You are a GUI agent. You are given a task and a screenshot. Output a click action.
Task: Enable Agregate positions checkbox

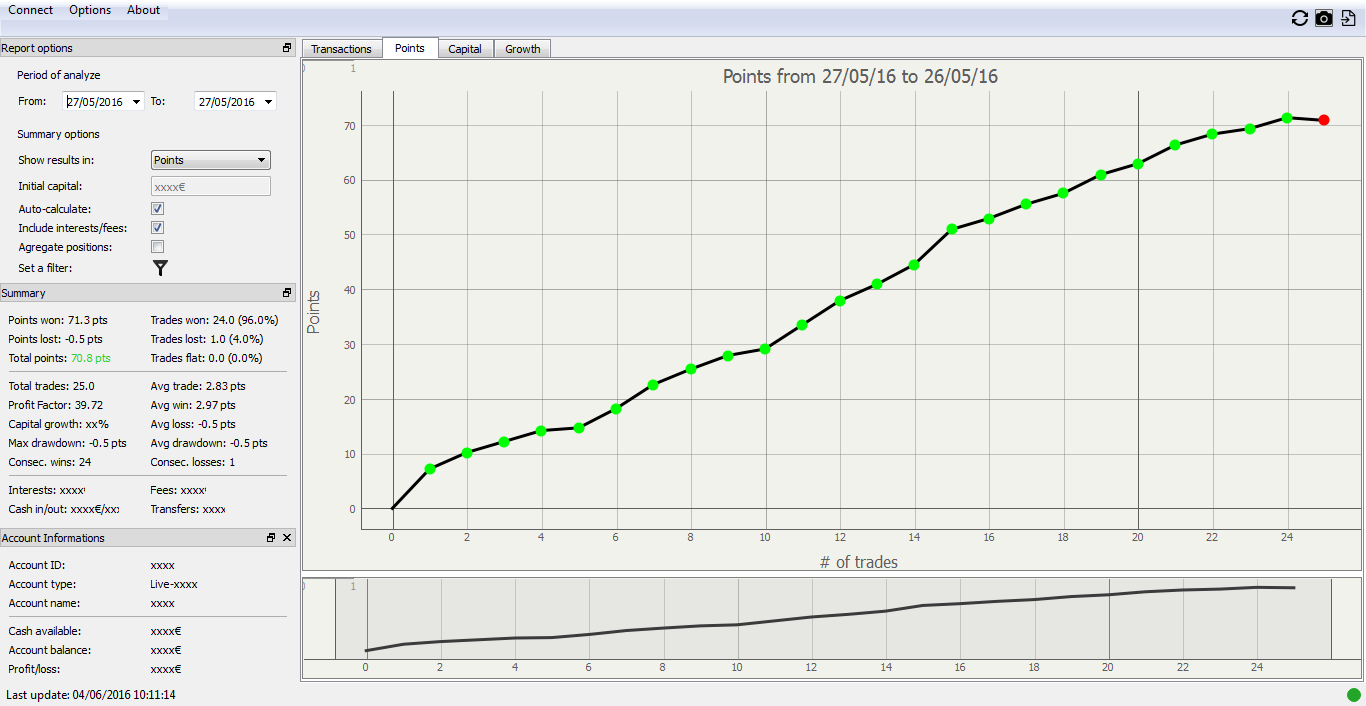pos(157,247)
